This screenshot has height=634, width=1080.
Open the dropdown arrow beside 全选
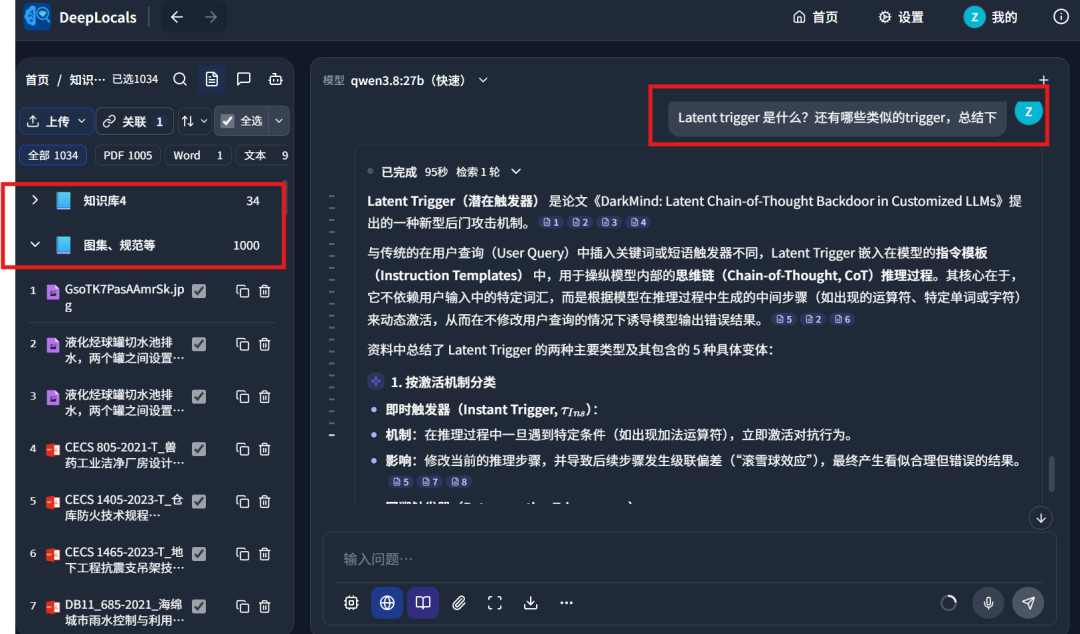click(279, 121)
